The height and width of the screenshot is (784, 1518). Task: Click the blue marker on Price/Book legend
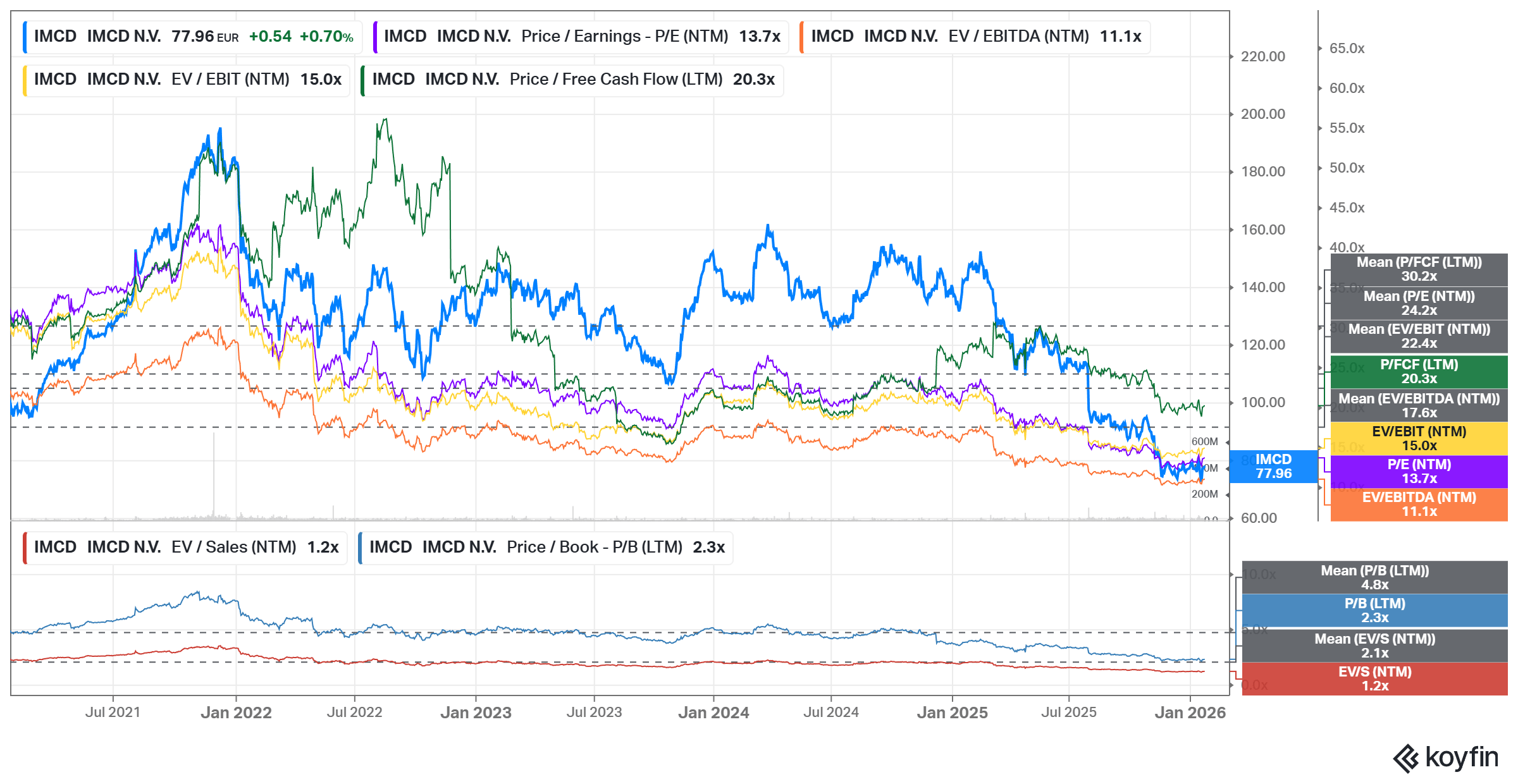(x=361, y=546)
